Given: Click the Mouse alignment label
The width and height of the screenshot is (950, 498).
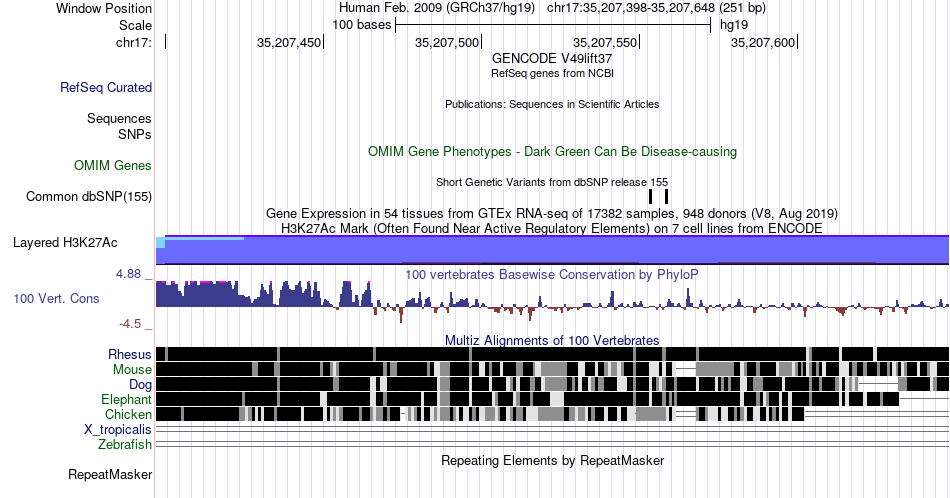Looking at the screenshot, I should 132,370.
